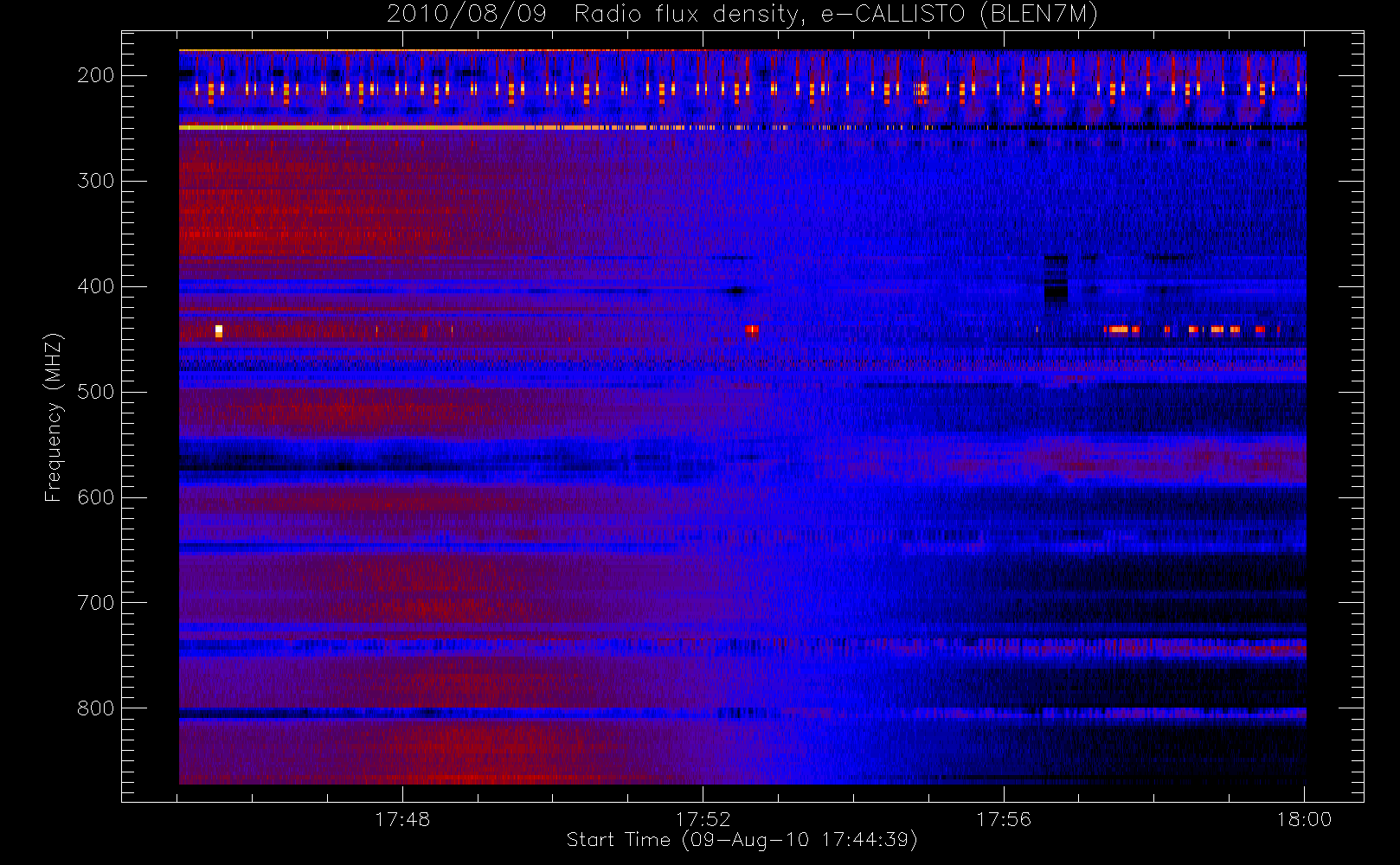
Task: Click the 'Frequency (MHZ)' axis label
Action: point(54,417)
